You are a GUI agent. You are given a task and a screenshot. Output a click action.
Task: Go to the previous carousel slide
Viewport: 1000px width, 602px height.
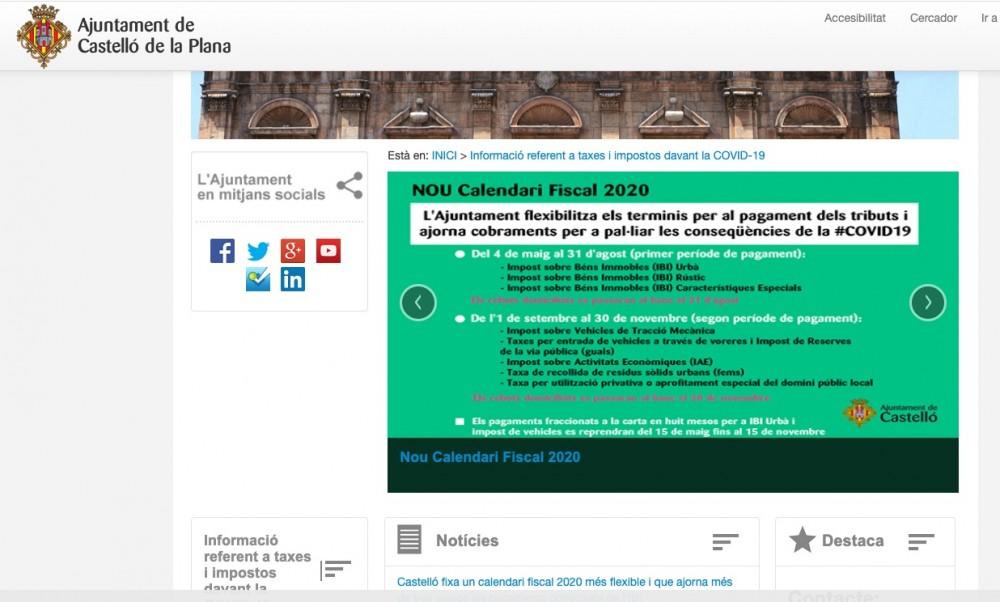pyautogui.click(x=418, y=302)
